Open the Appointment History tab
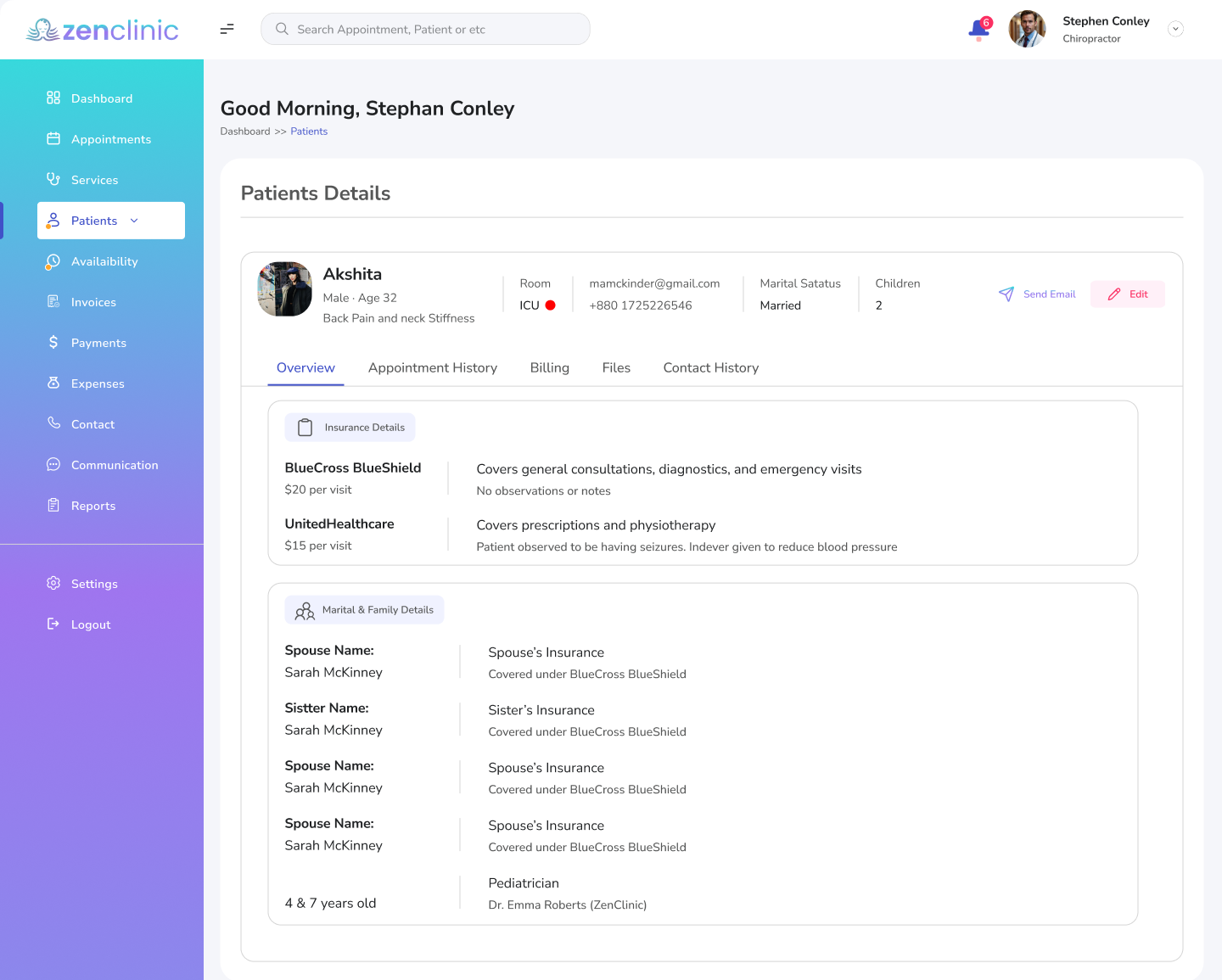Screen dimensions: 1222x980 pos(433,368)
